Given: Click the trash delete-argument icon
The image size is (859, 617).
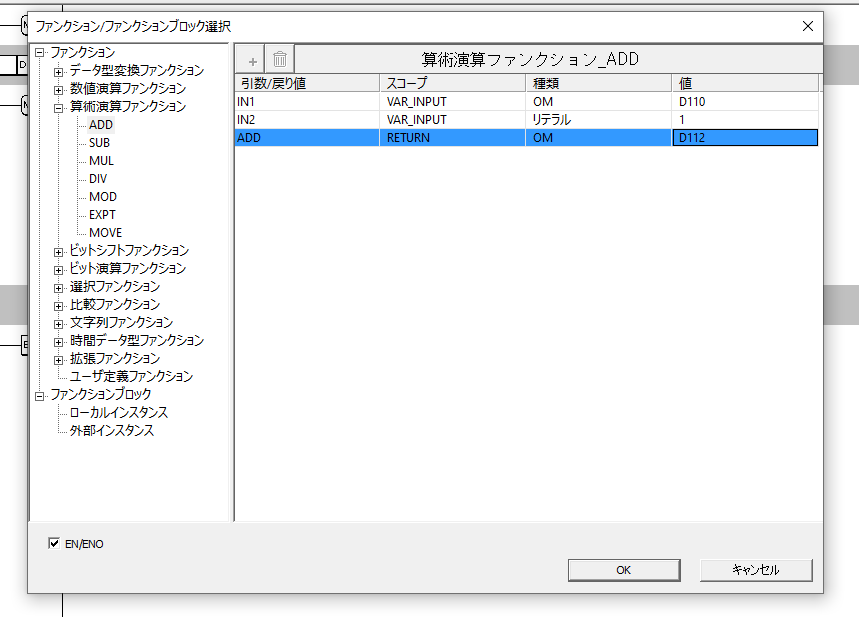Looking at the screenshot, I should pos(280,59).
